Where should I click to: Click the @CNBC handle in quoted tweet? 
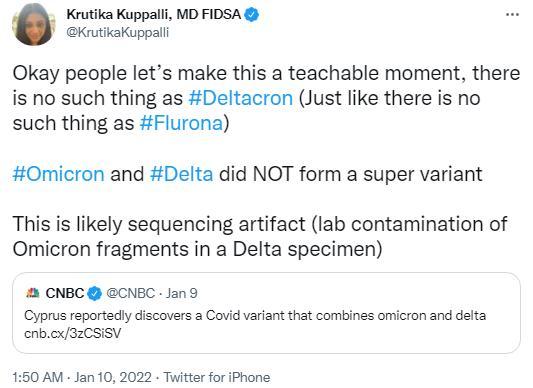click(131, 293)
